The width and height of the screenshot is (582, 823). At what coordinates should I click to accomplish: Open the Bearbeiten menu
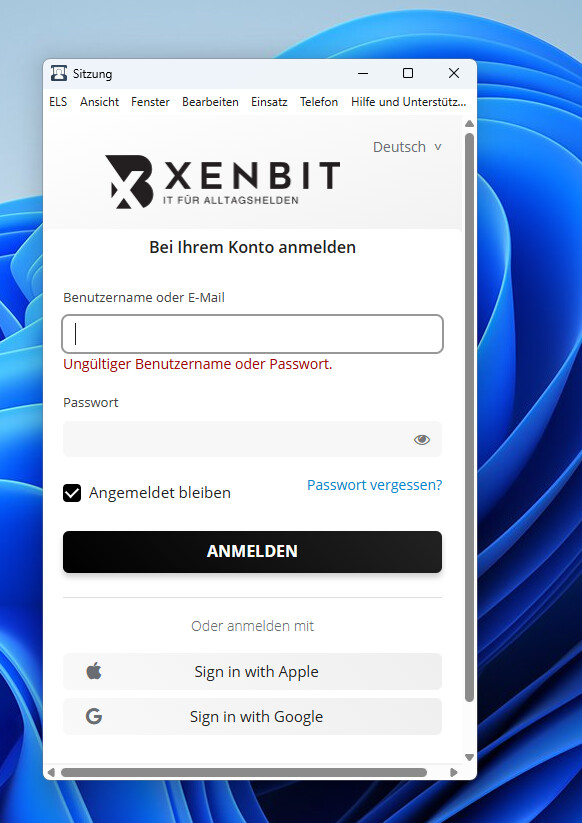pyautogui.click(x=210, y=102)
